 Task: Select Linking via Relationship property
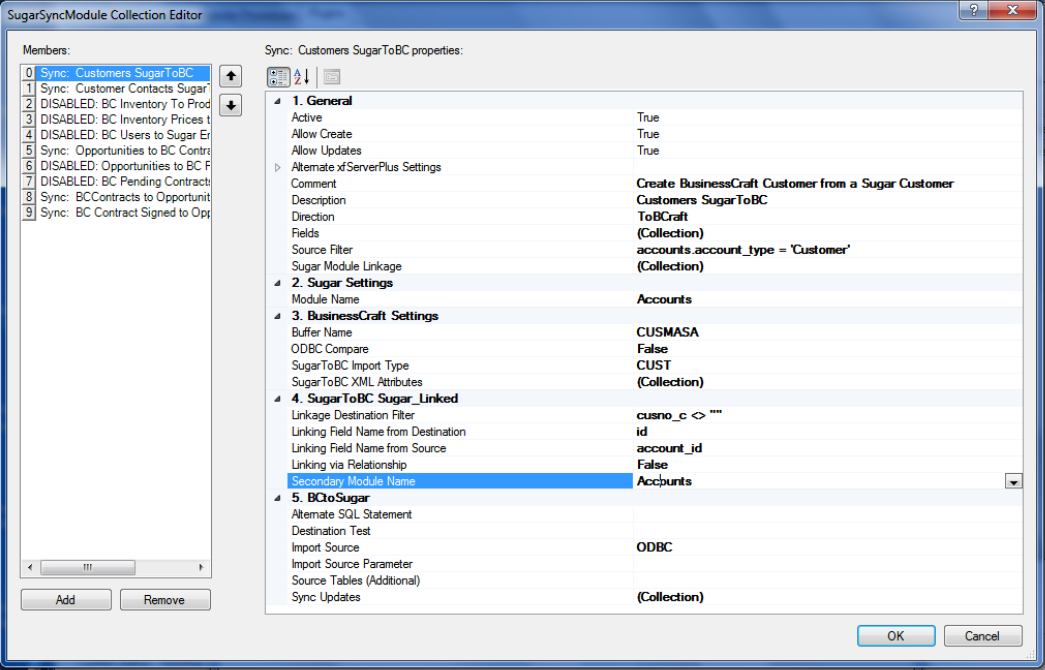[x=655, y=465]
